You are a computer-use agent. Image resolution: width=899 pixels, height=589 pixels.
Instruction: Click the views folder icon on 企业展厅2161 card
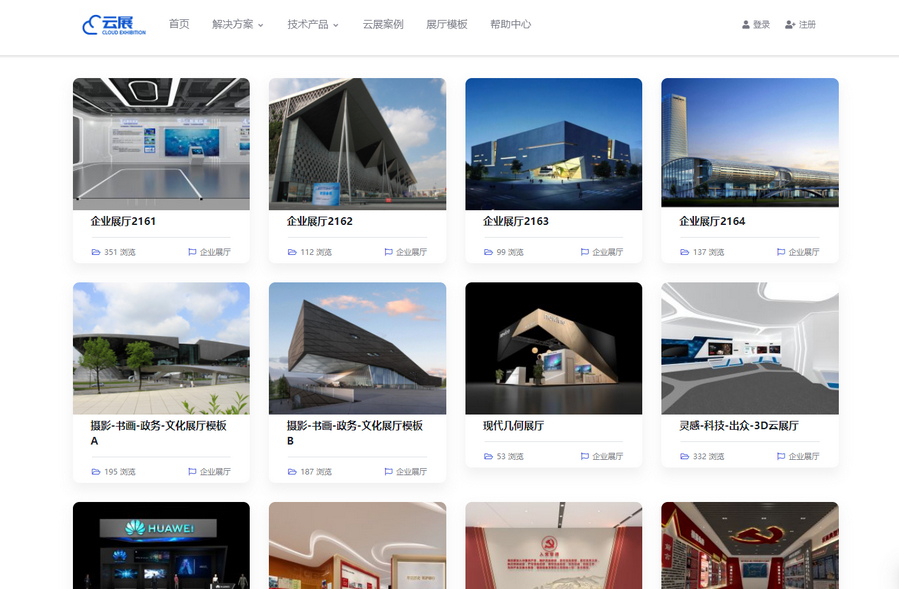(x=95, y=252)
